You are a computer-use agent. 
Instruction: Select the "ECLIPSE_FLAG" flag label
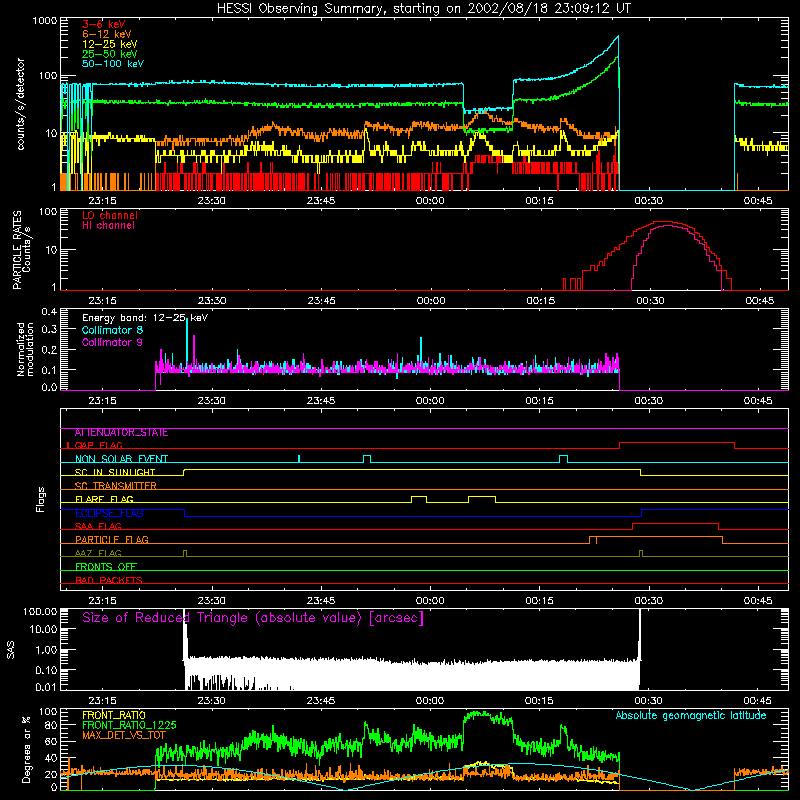pos(109,513)
